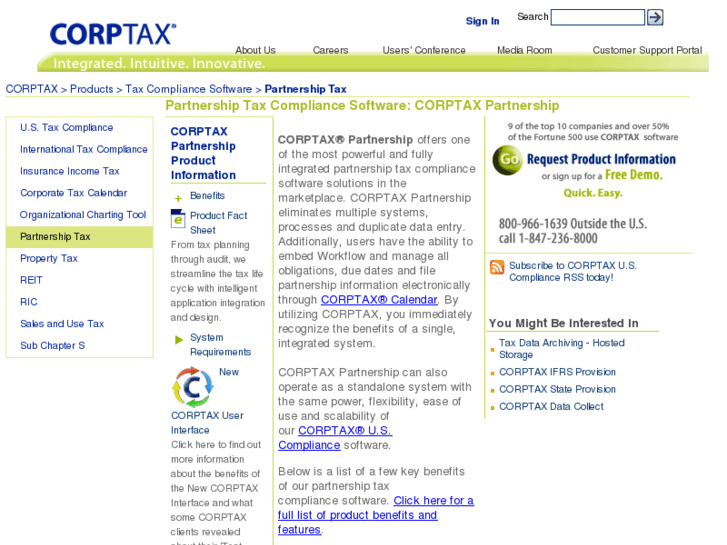Click full list of product benefits link
This screenshot has height=545, width=727.
tap(376, 515)
